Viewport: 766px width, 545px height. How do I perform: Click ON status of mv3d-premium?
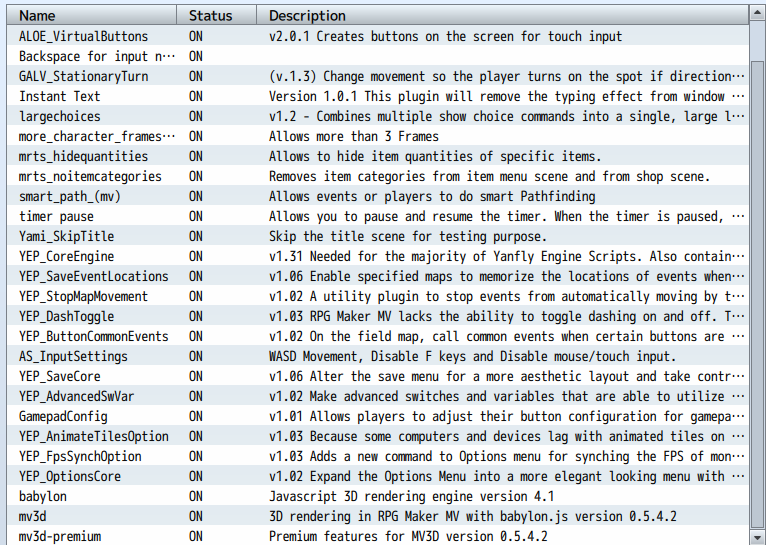[196, 537]
